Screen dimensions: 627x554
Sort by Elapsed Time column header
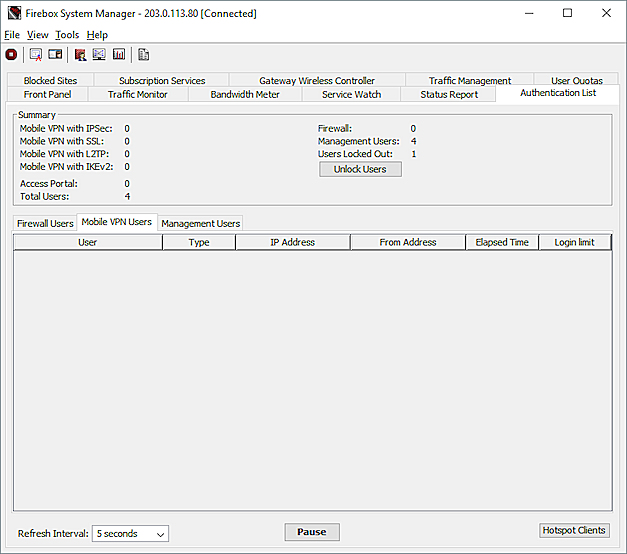tap(502, 242)
